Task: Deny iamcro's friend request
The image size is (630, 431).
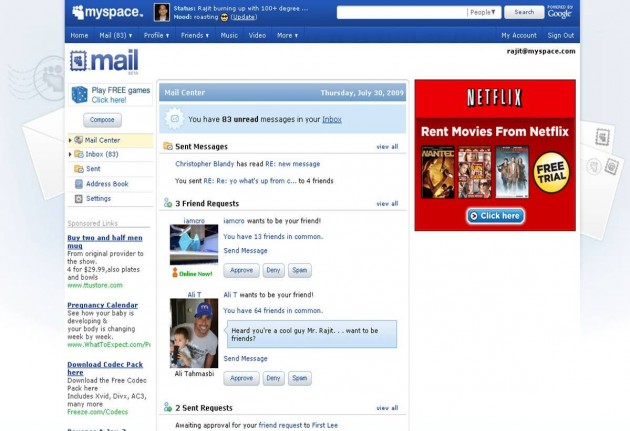Action: coord(273,270)
